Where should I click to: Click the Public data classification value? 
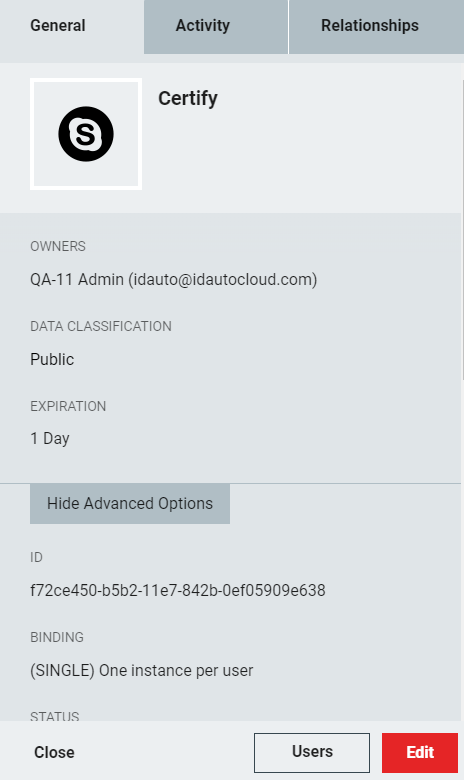(52, 359)
